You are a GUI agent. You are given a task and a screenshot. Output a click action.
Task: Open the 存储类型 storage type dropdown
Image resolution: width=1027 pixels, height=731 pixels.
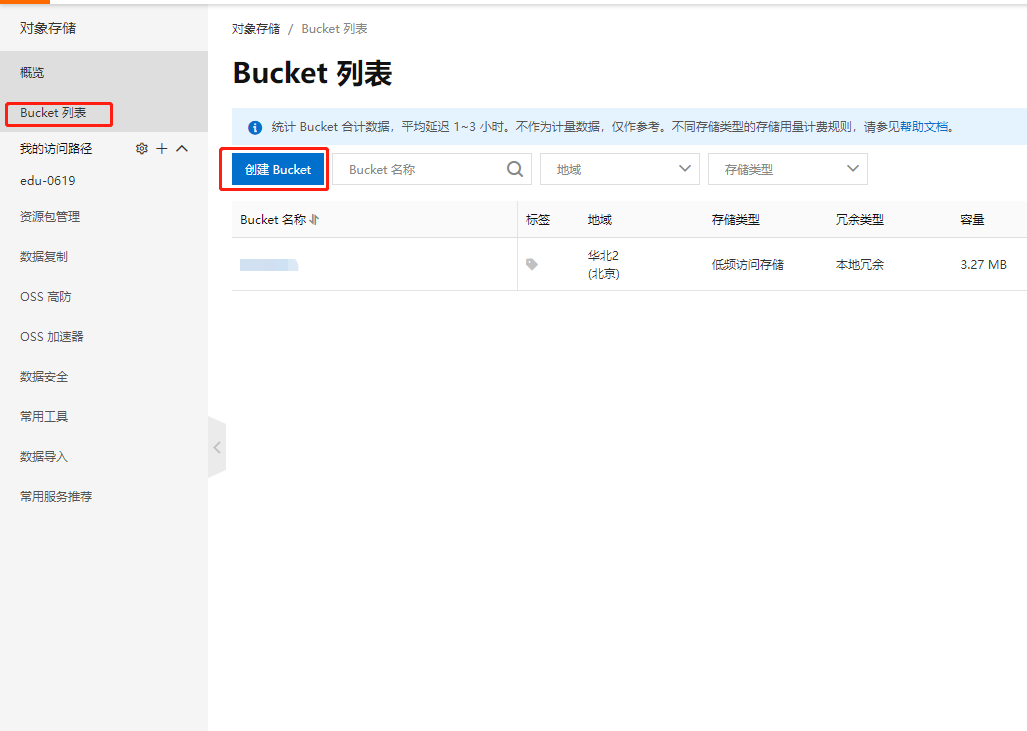pos(787,169)
